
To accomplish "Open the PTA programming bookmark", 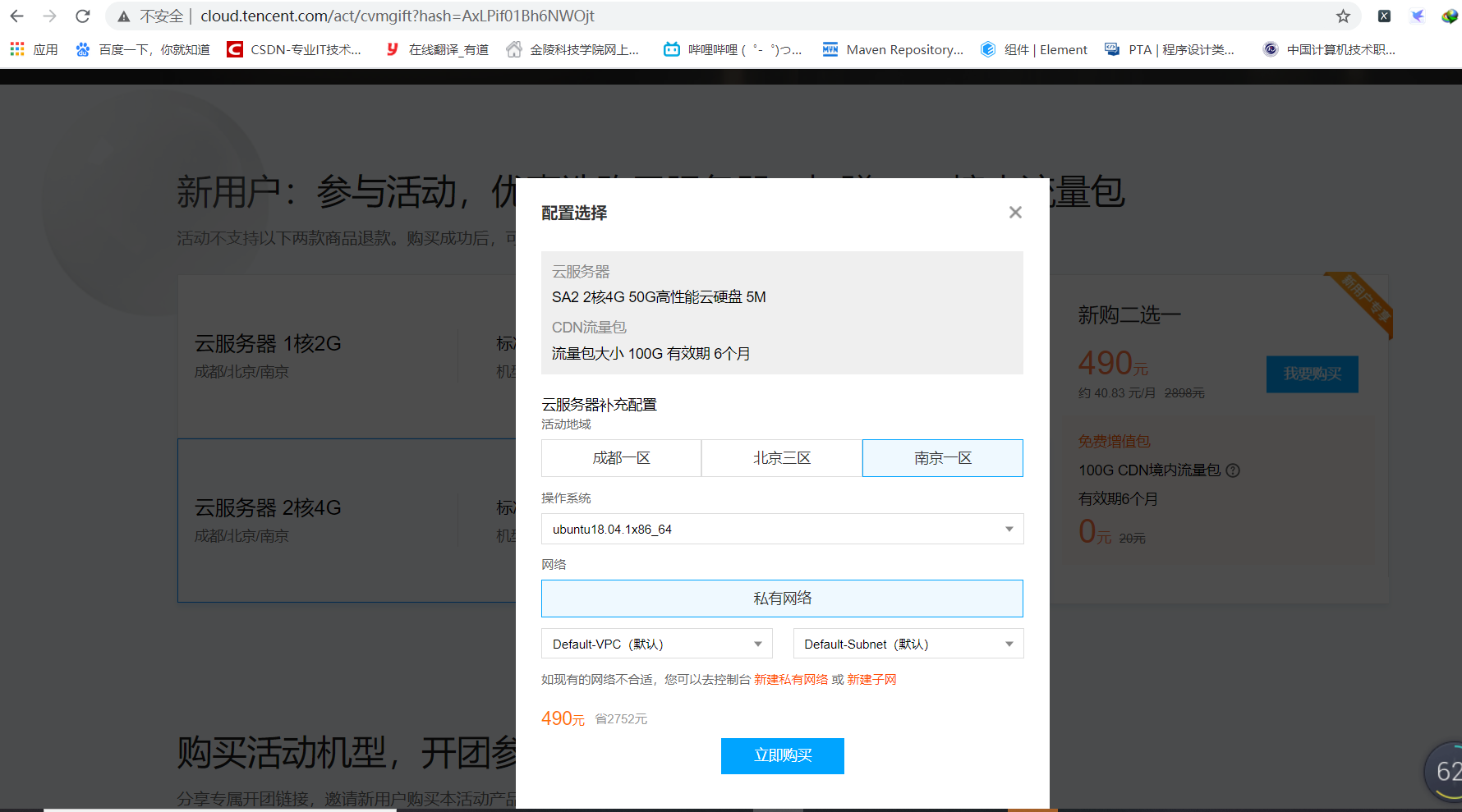I will (x=1170, y=49).
